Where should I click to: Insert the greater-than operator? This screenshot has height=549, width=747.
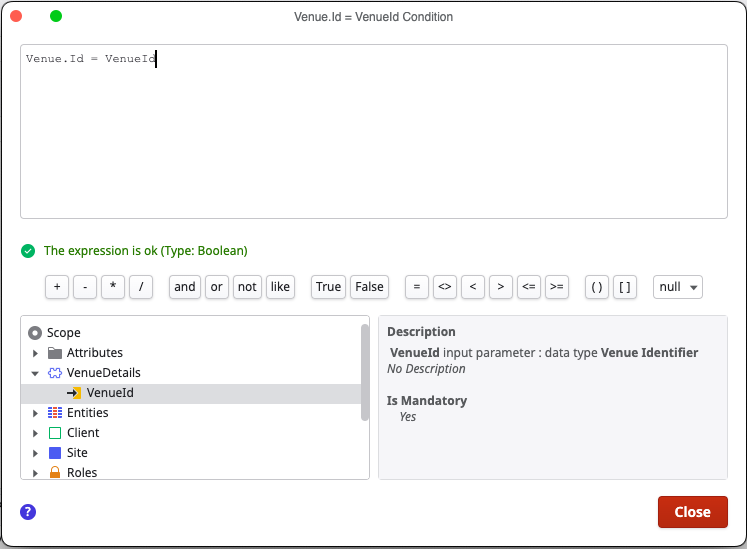pyautogui.click(x=501, y=287)
